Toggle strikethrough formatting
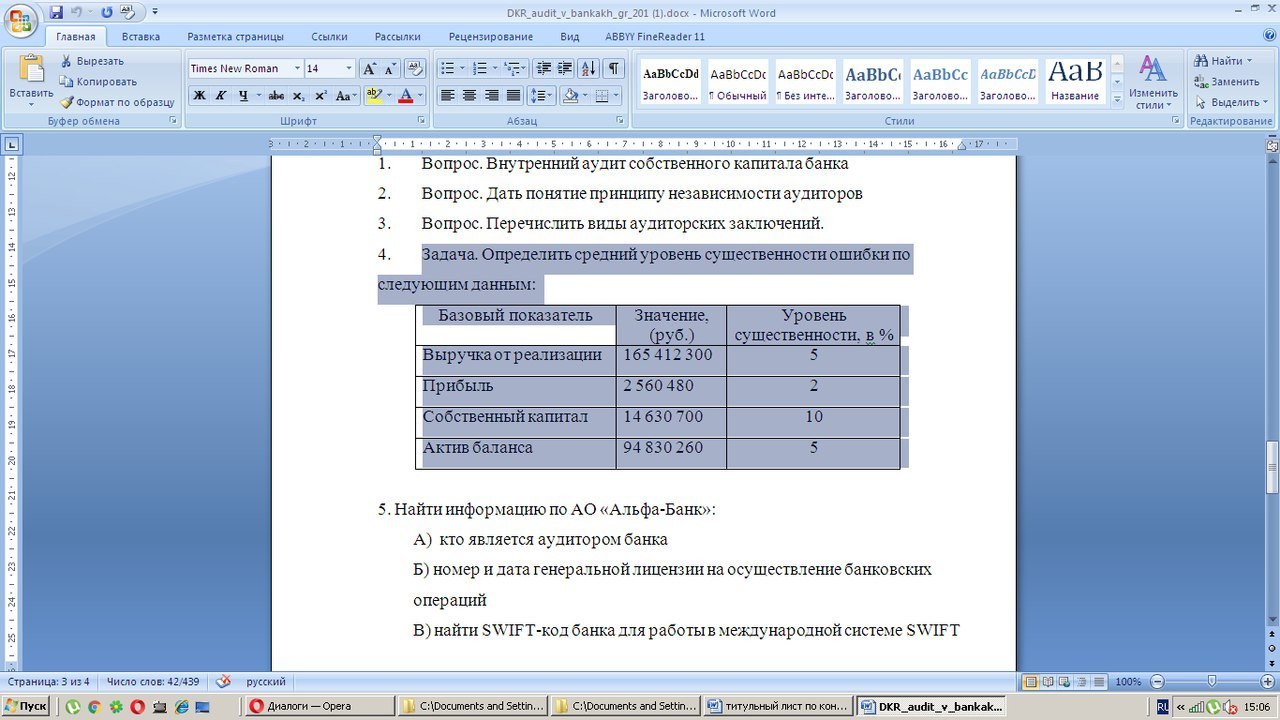The height and width of the screenshot is (720, 1280). (276, 96)
